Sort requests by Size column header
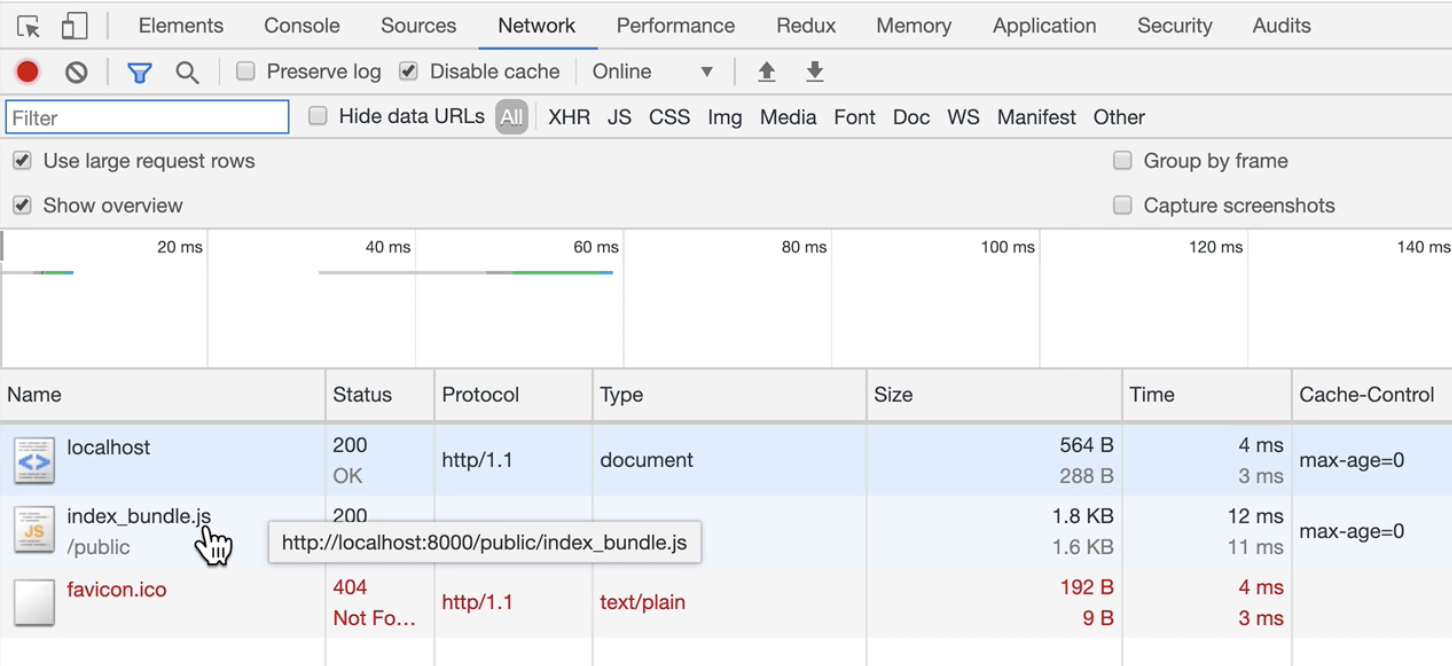 click(x=893, y=395)
